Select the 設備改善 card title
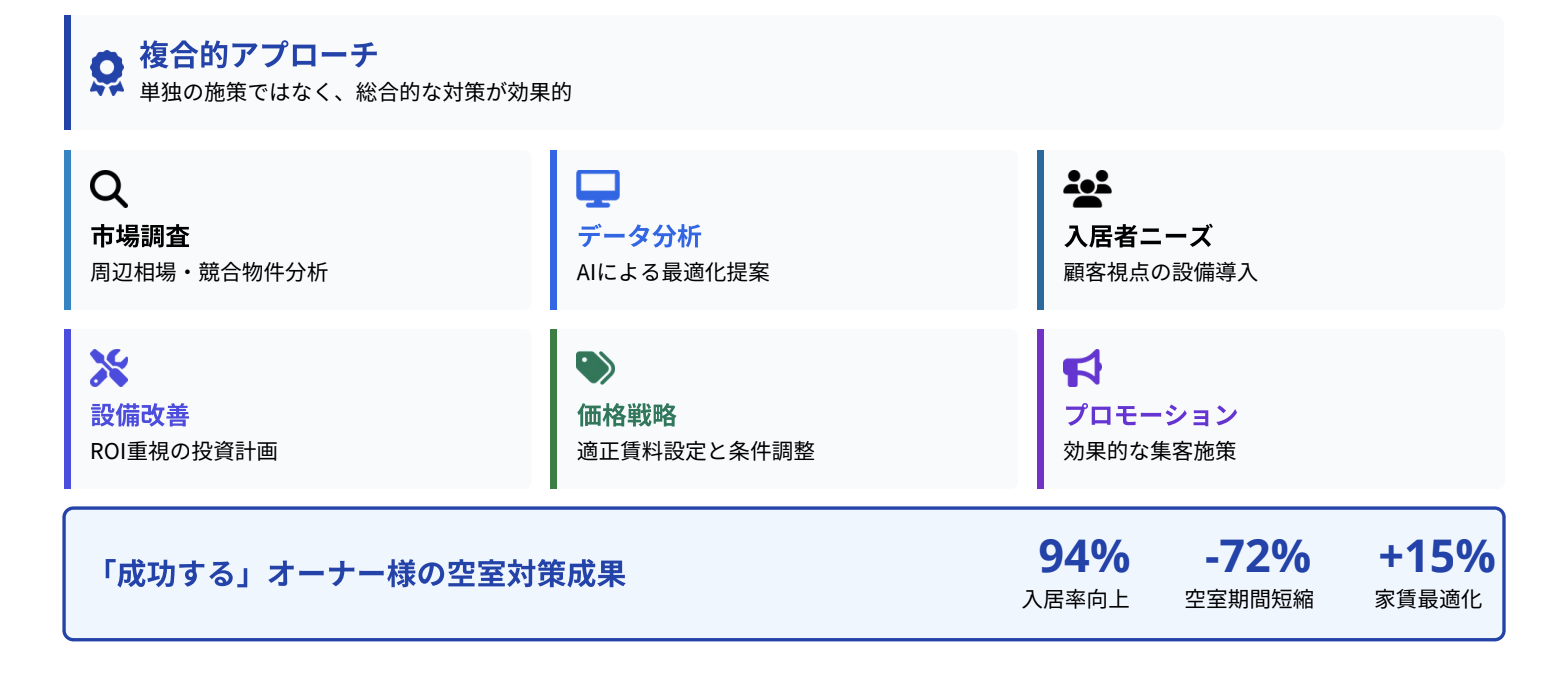Screen dimensions: 1556x700 point(140,415)
